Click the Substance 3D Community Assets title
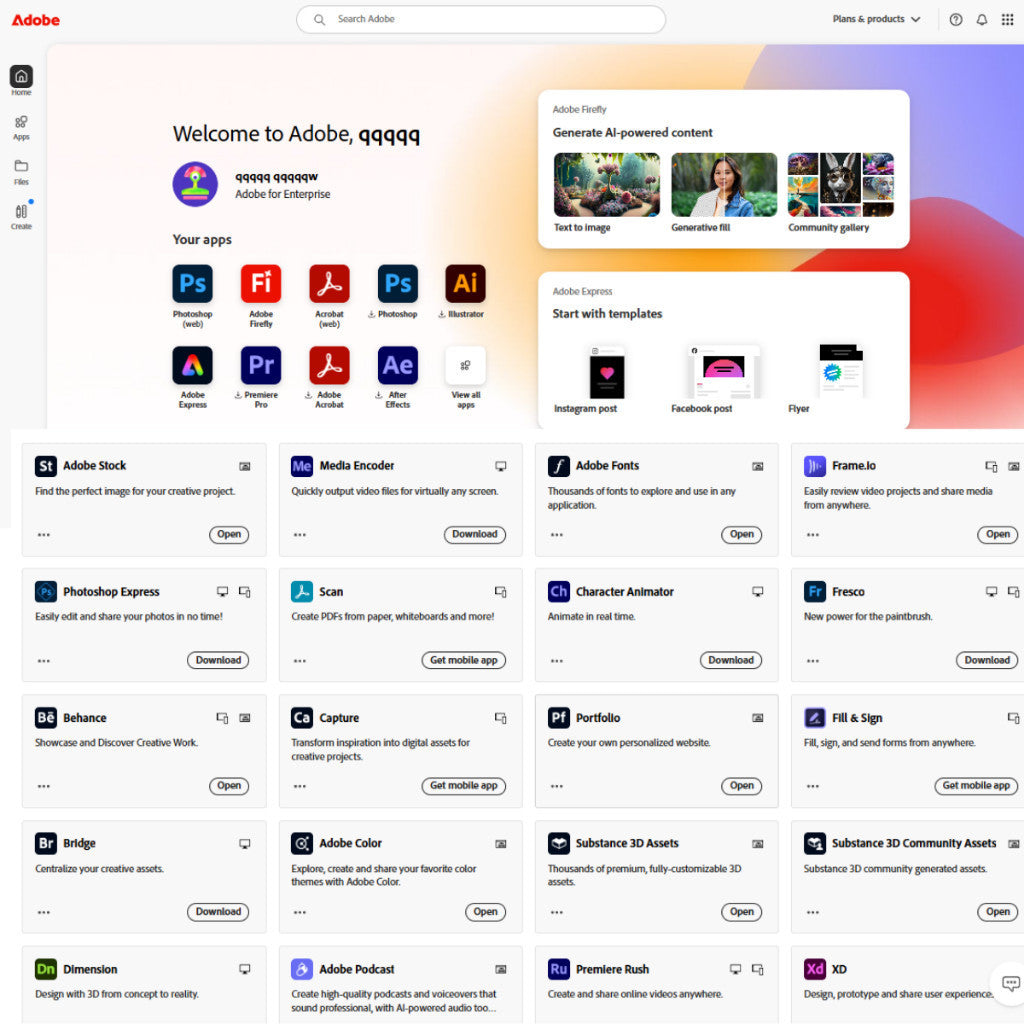Screen dimensions: 1024x1024 [914, 843]
